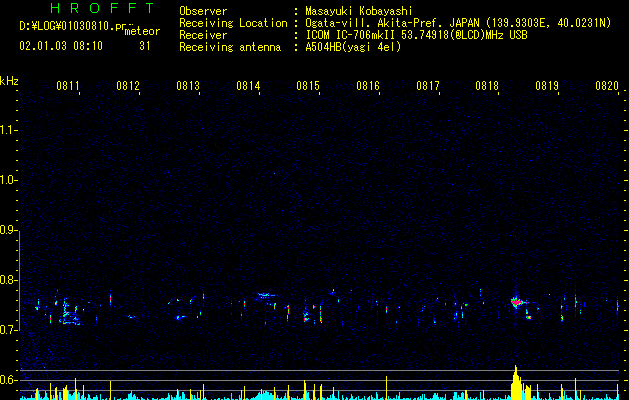Viewport: 629px width, 400px height.
Task: Click the 0818 time marker
Action: [x=487, y=85]
